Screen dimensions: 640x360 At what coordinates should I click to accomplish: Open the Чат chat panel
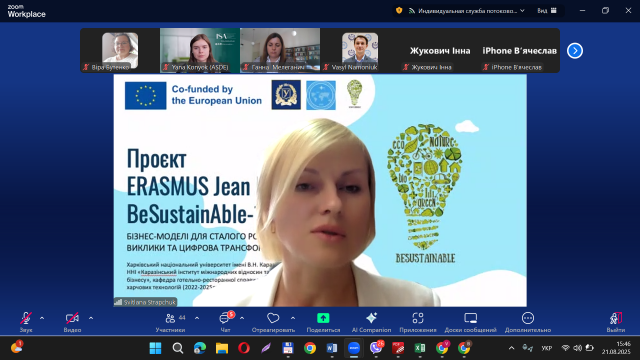(225, 321)
